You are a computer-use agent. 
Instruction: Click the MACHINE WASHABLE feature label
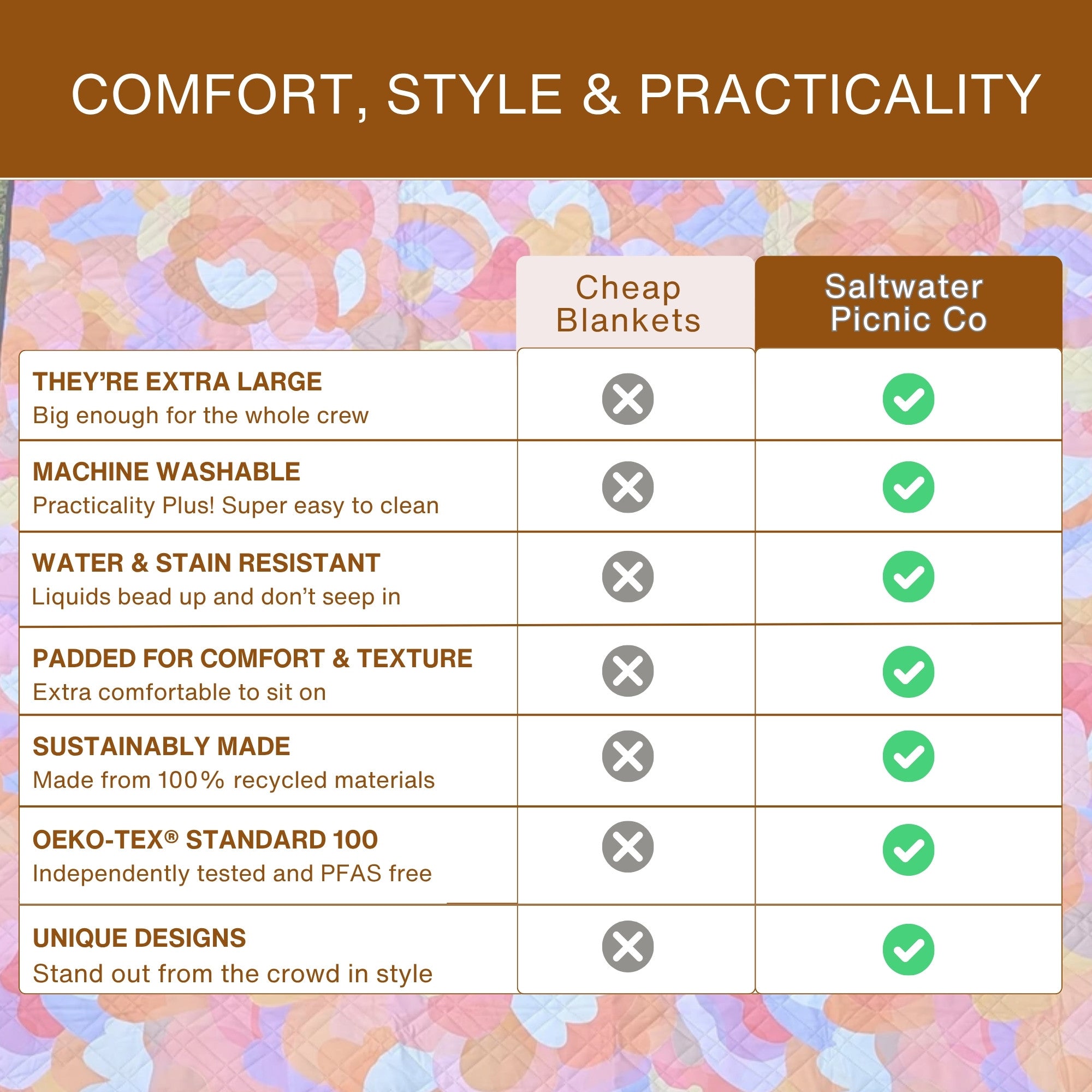pos(166,472)
